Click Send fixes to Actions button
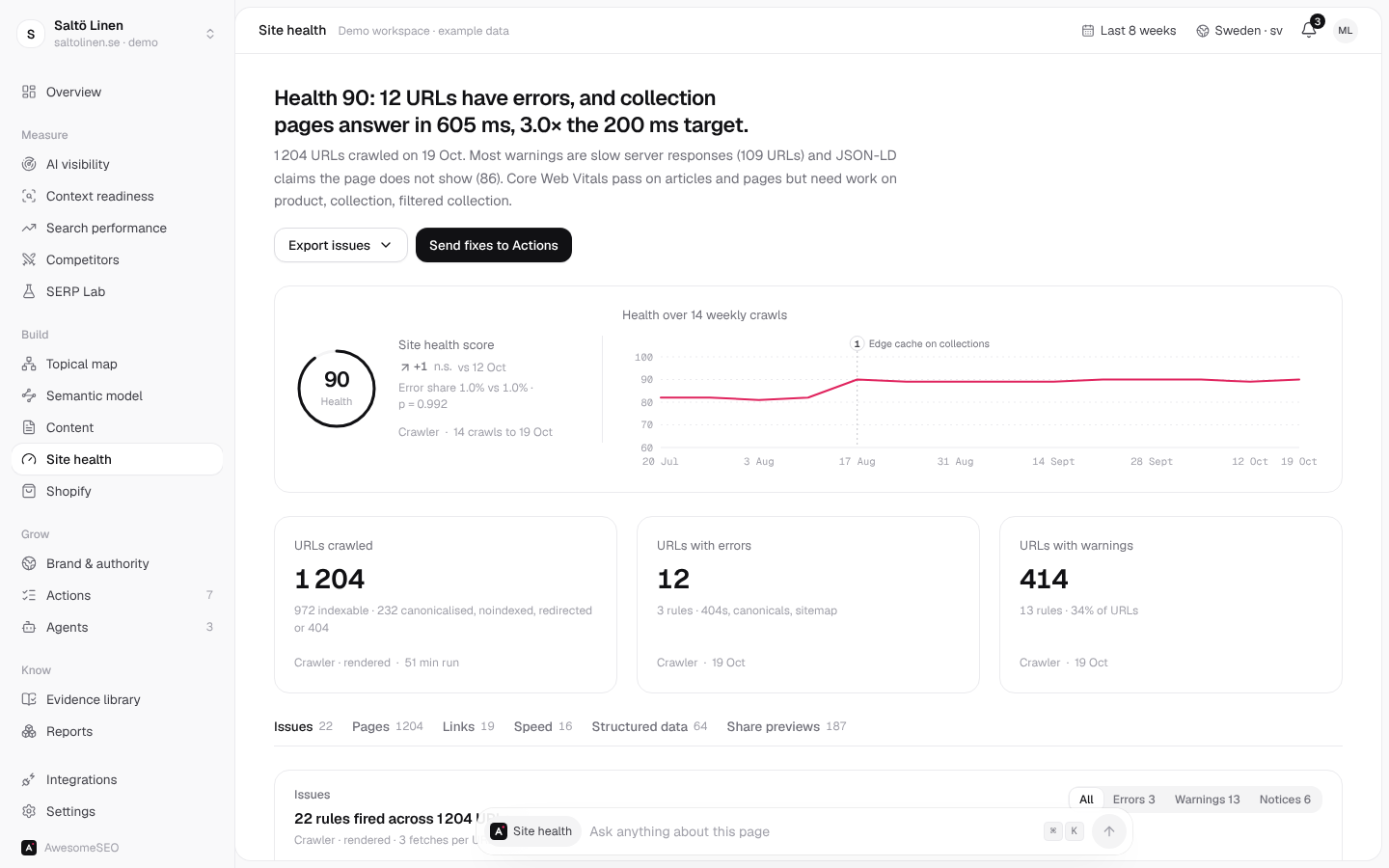Screen dimensions: 1389x868 pyautogui.click(x=494, y=245)
